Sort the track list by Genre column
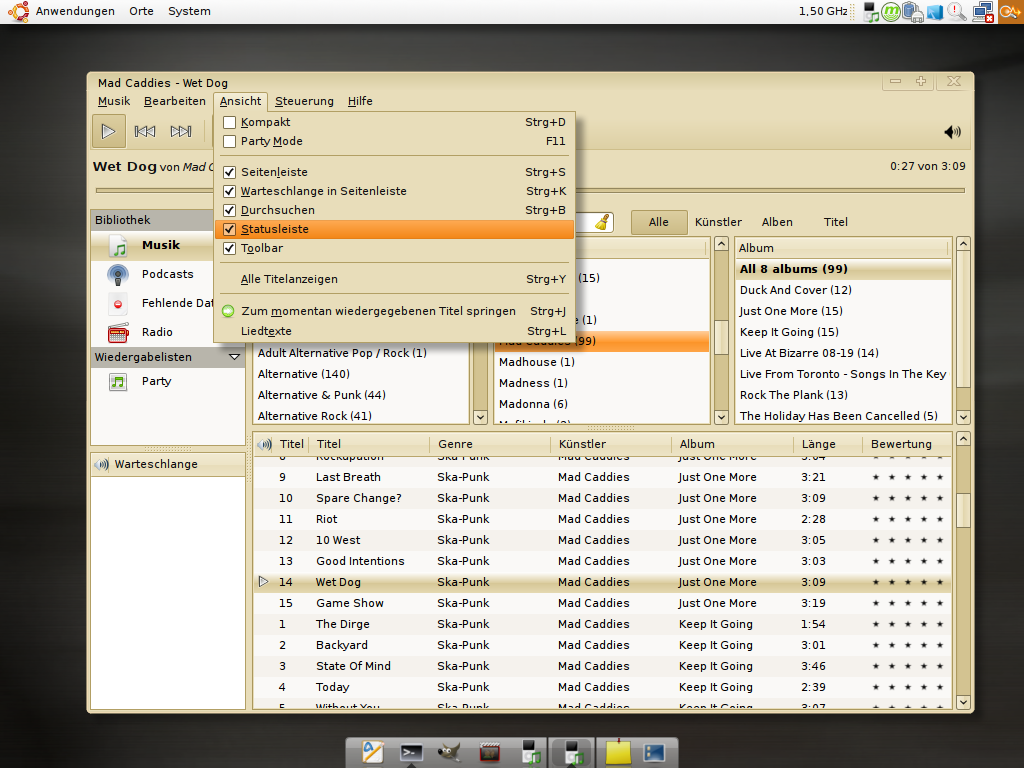Viewport: 1024px width, 768px height. click(x=455, y=444)
